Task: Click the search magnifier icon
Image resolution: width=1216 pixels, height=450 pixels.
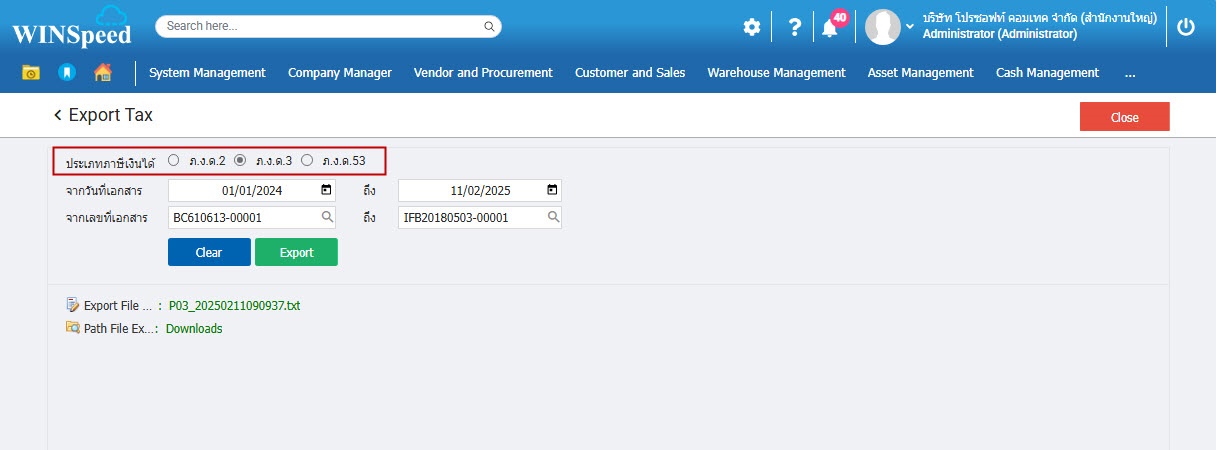Action: [x=489, y=26]
